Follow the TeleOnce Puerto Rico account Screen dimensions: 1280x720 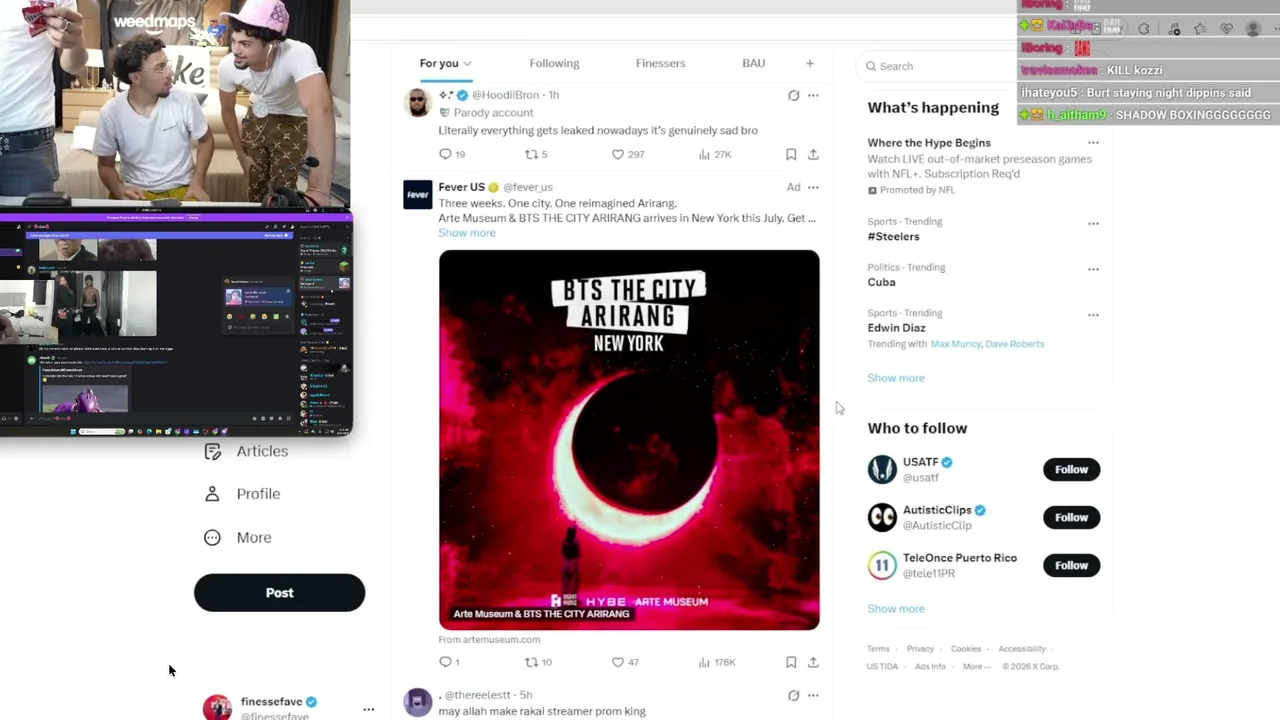(1071, 565)
